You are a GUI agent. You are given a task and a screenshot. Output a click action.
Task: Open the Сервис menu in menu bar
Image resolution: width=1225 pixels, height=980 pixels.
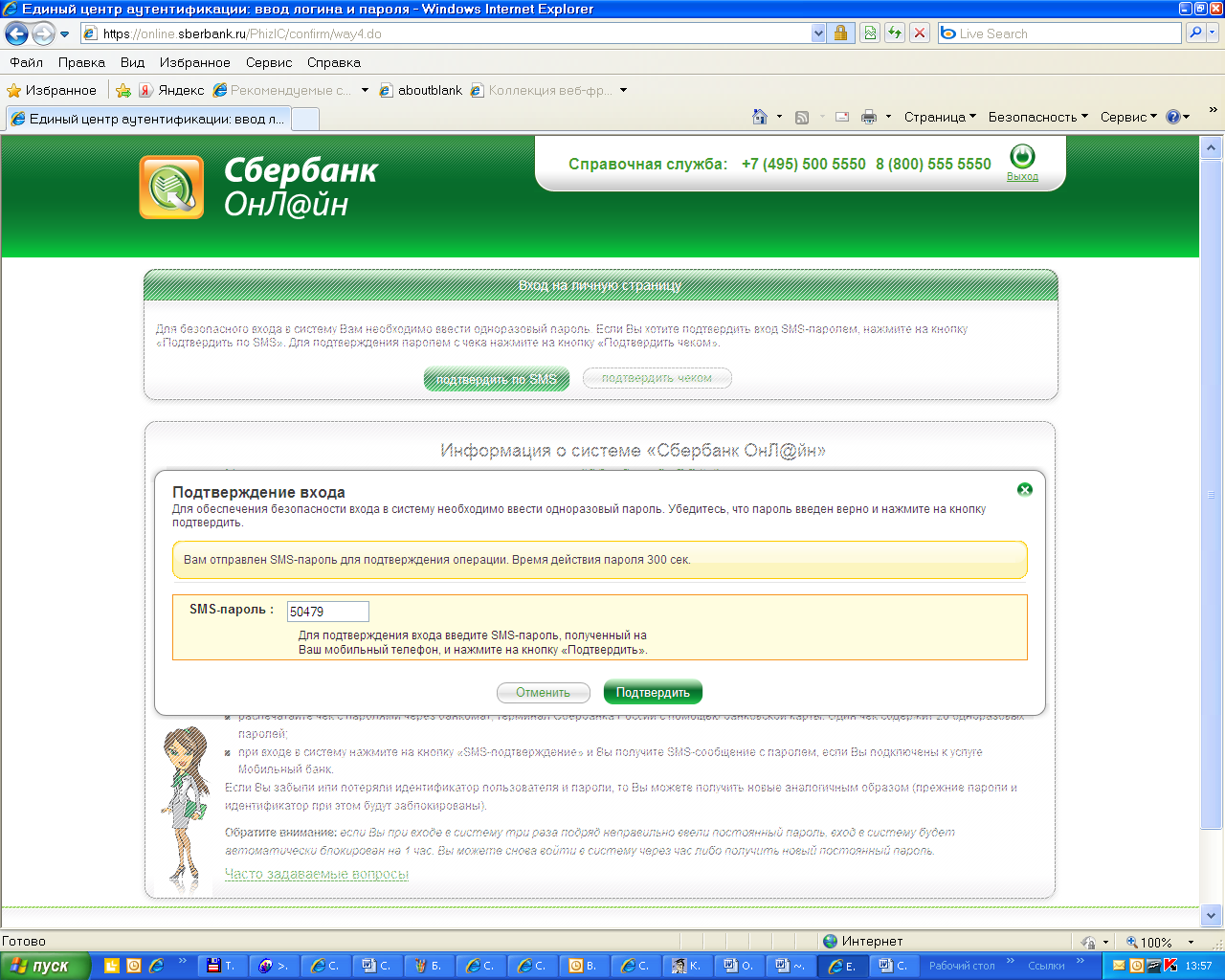269,62
